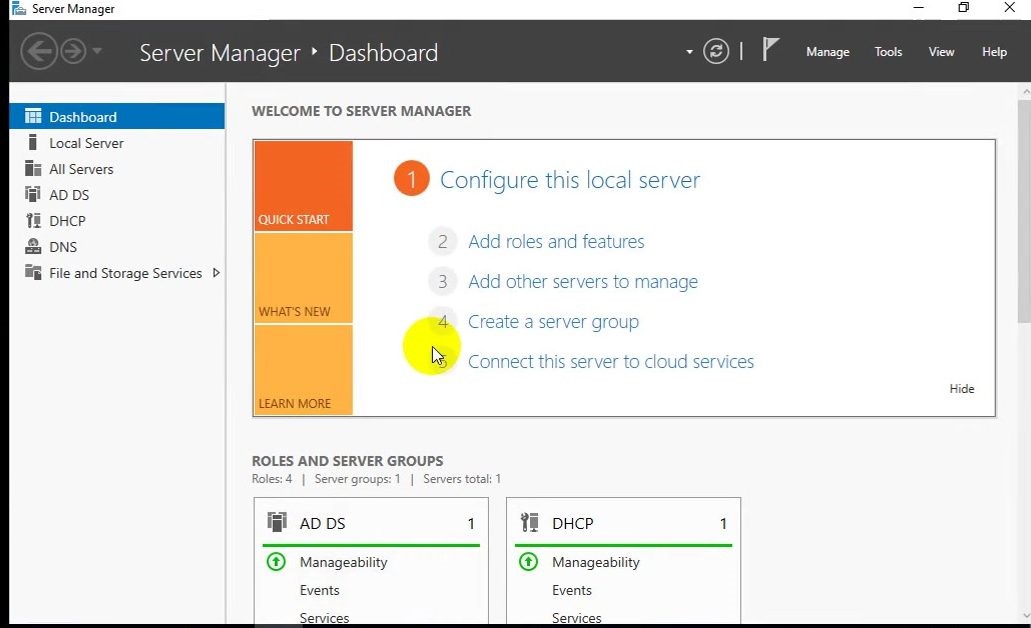Select the Quick Start tile
This screenshot has height=628, width=1031.
click(303, 185)
